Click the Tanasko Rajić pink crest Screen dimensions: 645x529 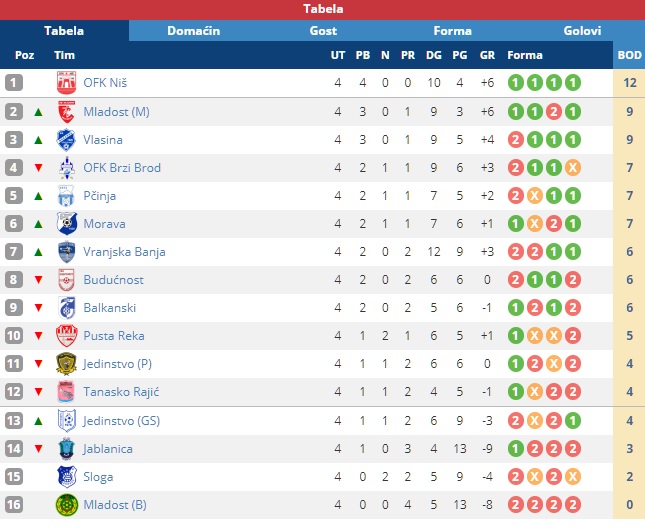66,392
